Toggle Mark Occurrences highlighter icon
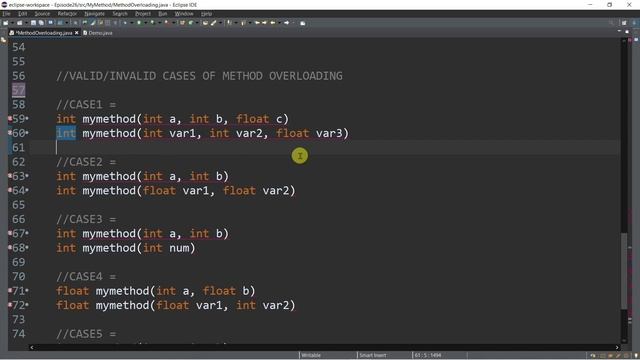Image resolution: width=640 pixels, height=360 pixels. click(93, 23)
